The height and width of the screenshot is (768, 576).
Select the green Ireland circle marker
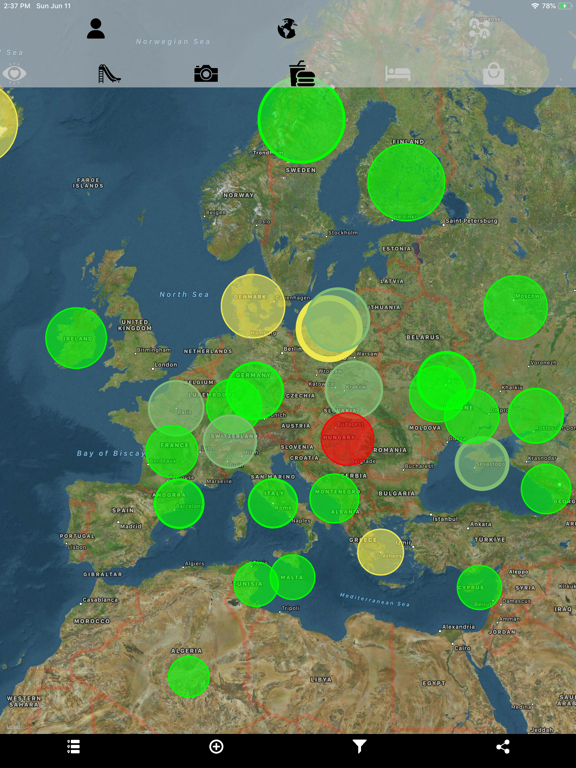coord(76,338)
